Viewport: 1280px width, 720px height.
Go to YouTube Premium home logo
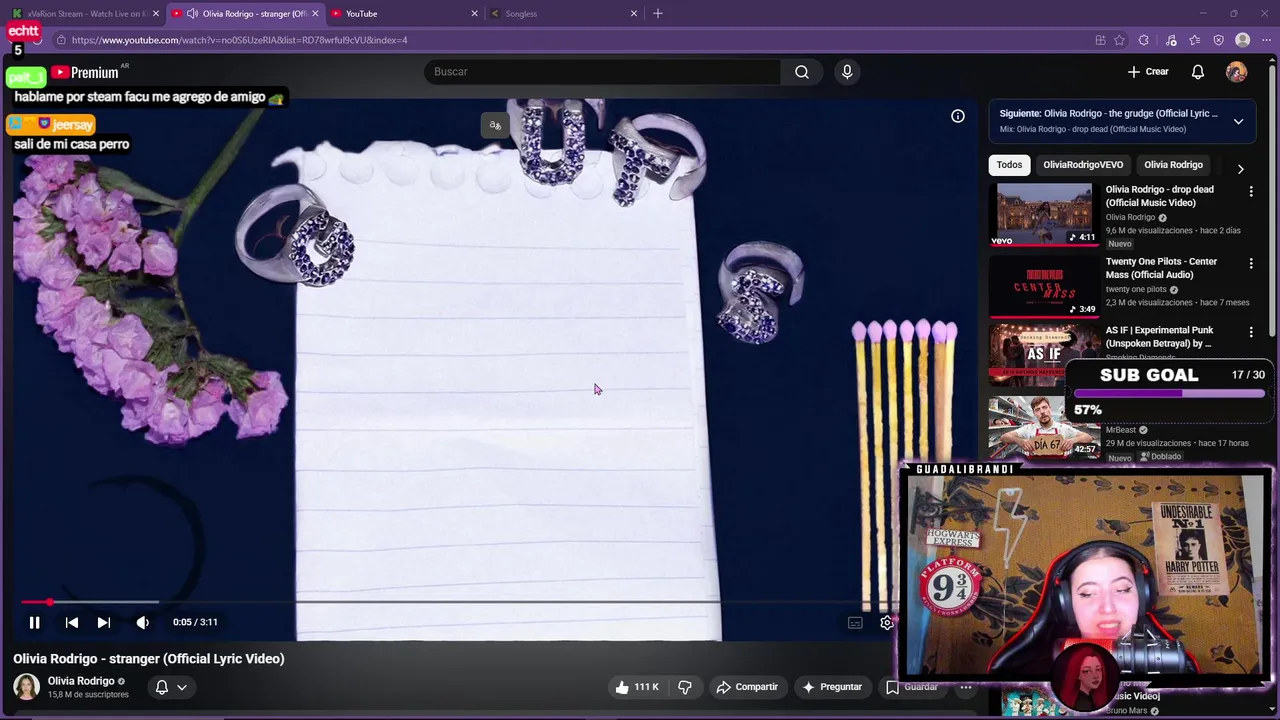86,72
